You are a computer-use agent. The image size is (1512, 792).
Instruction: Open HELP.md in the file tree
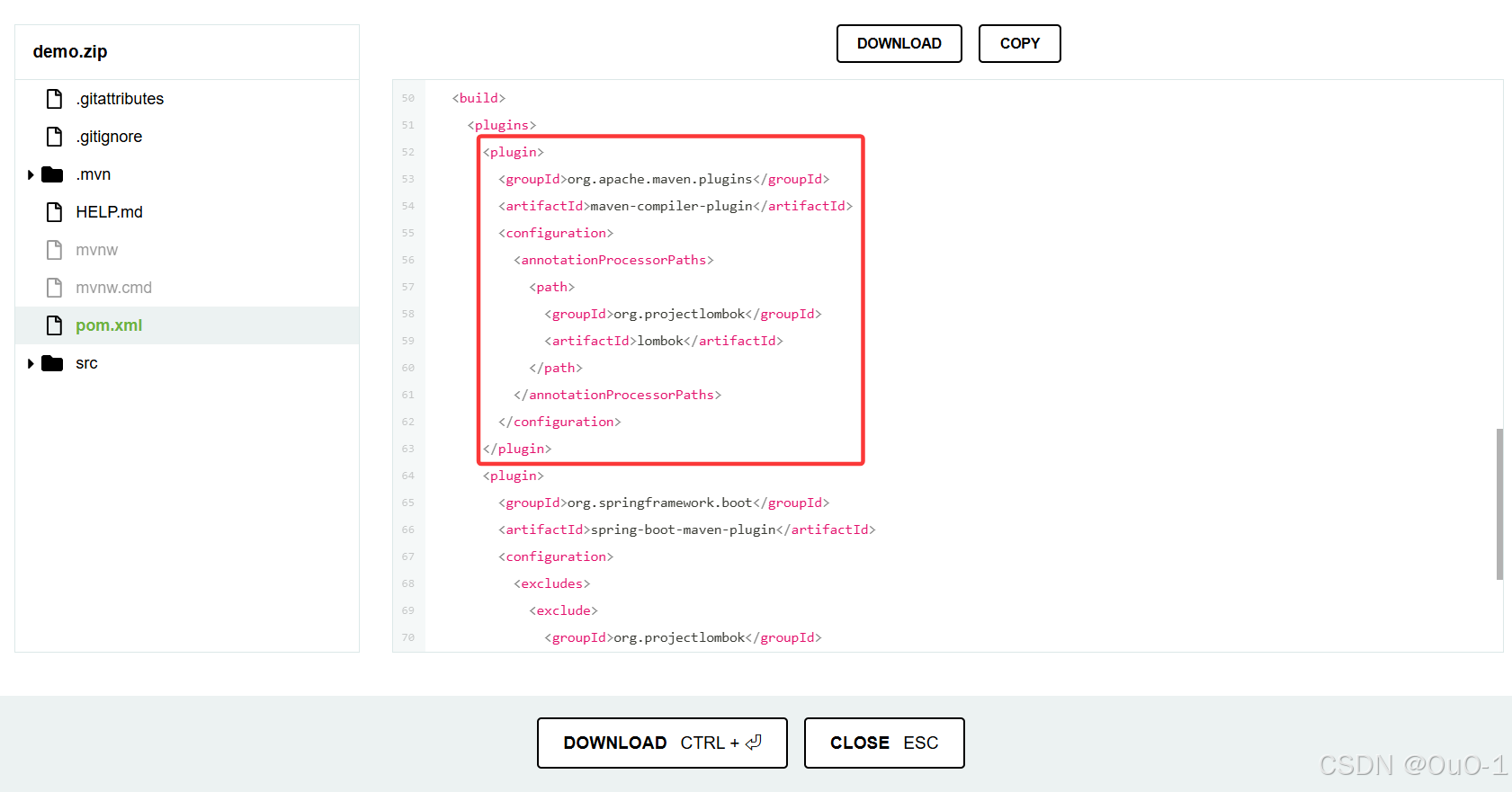click(109, 212)
